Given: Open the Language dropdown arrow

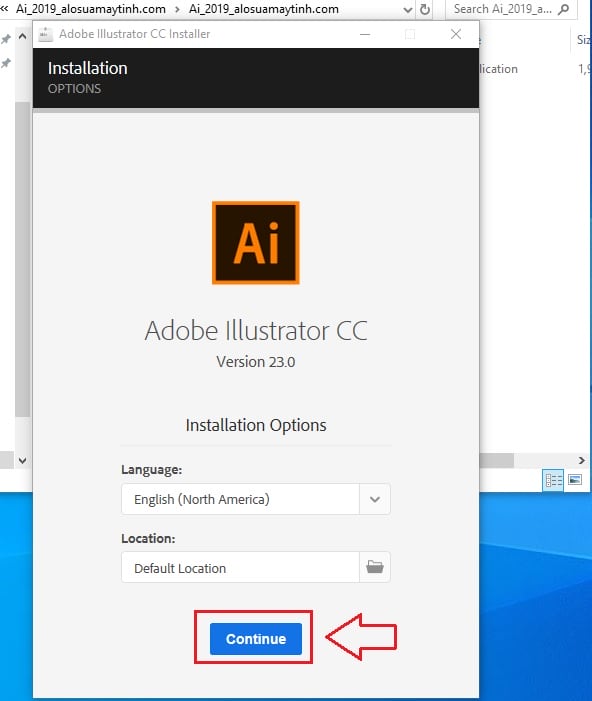Looking at the screenshot, I should click(375, 499).
